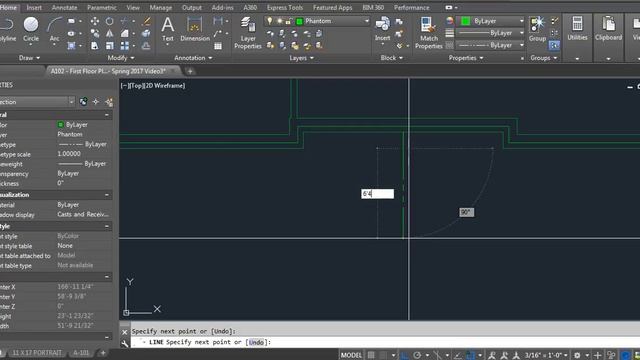Image resolution: width=640 pixels, height=360 pixels.
Task: Expand the Draw panel
Action: pyautogui.click(x=29, y=58)
